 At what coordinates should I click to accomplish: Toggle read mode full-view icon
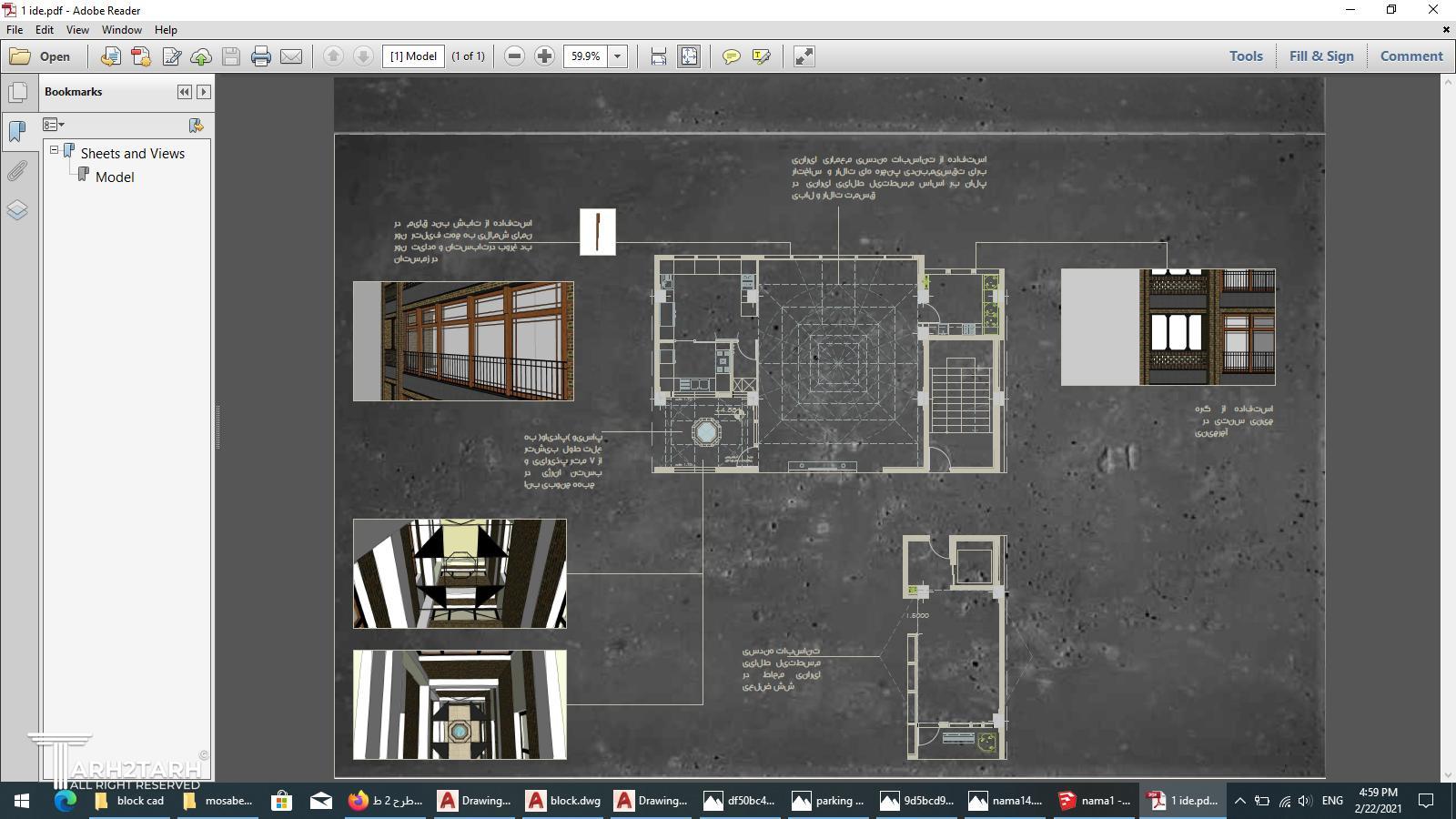click(804, 56)
